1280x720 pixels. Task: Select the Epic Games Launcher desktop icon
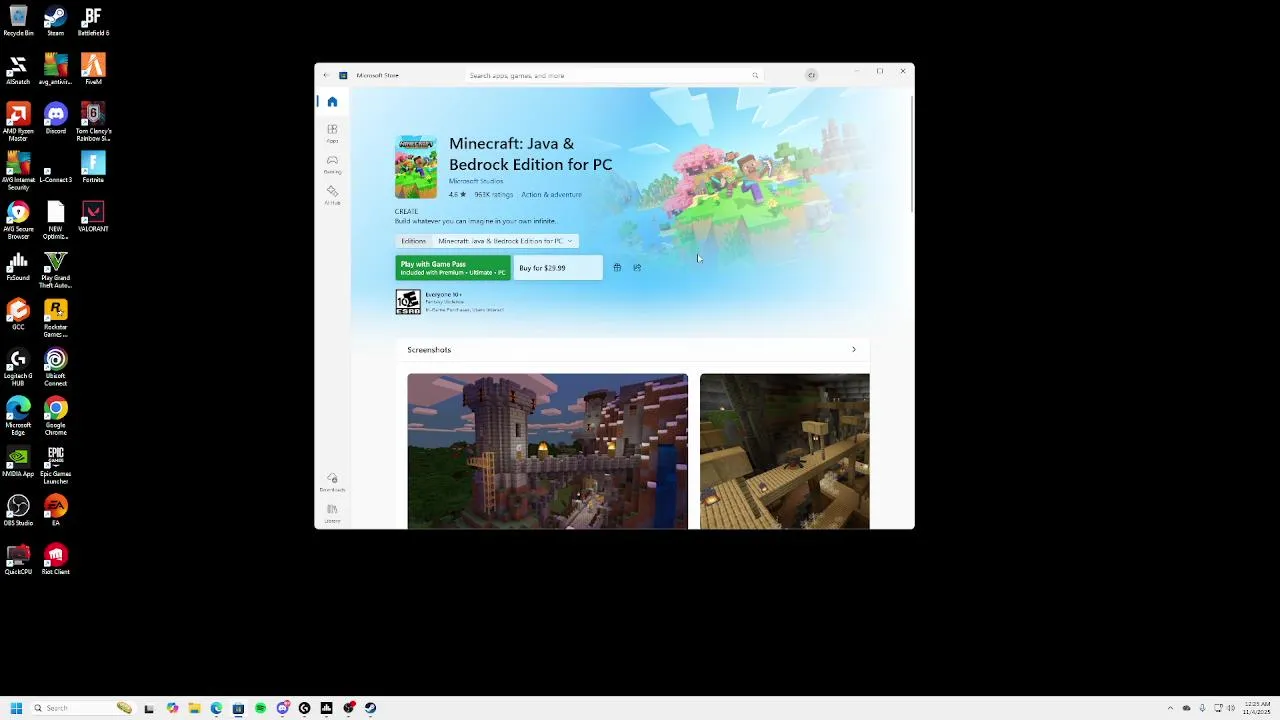click(55, 466)
